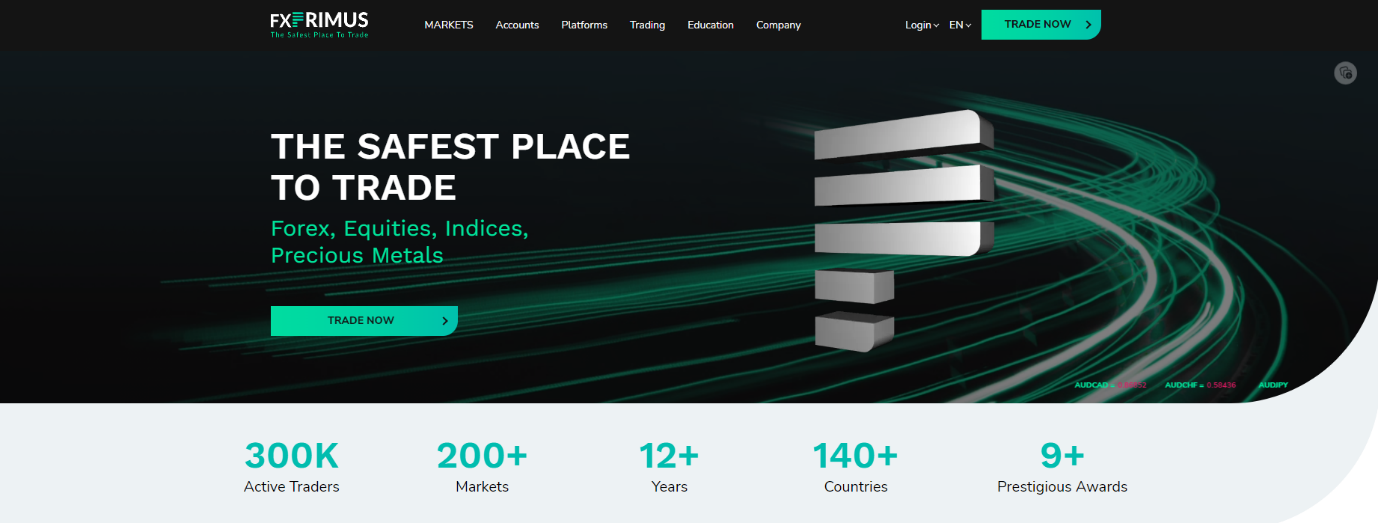
Task: Click the FXPrimus logo
Action: (x=319, y=24)
